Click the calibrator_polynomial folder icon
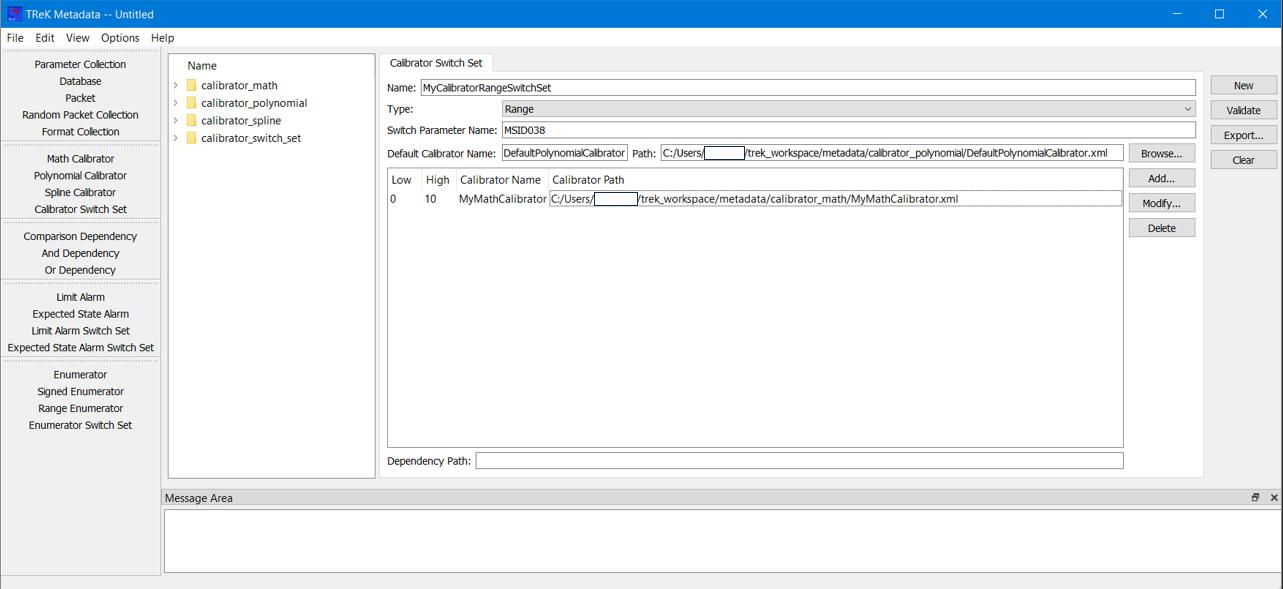1283x589 pixels. (191, 103)
